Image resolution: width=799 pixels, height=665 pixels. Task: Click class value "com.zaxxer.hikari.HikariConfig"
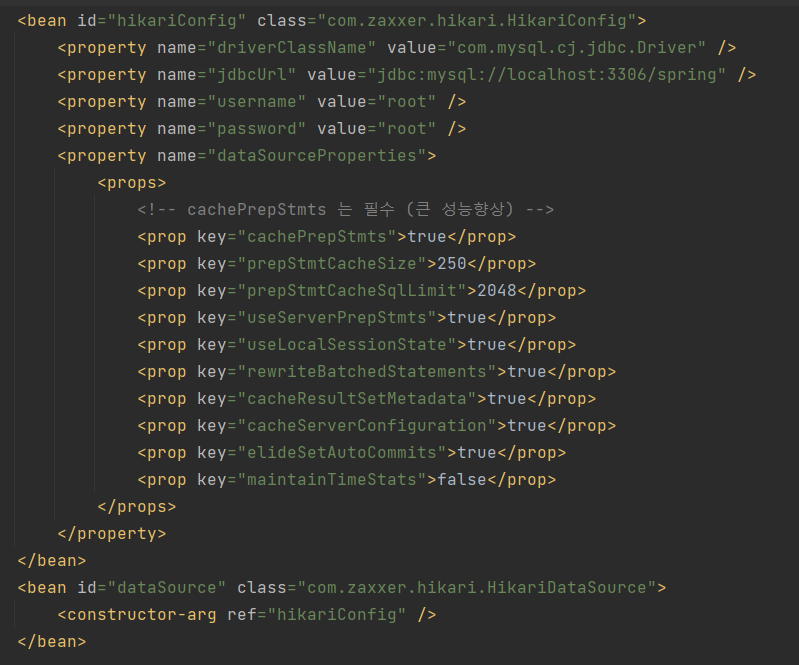tap(476, 21)
